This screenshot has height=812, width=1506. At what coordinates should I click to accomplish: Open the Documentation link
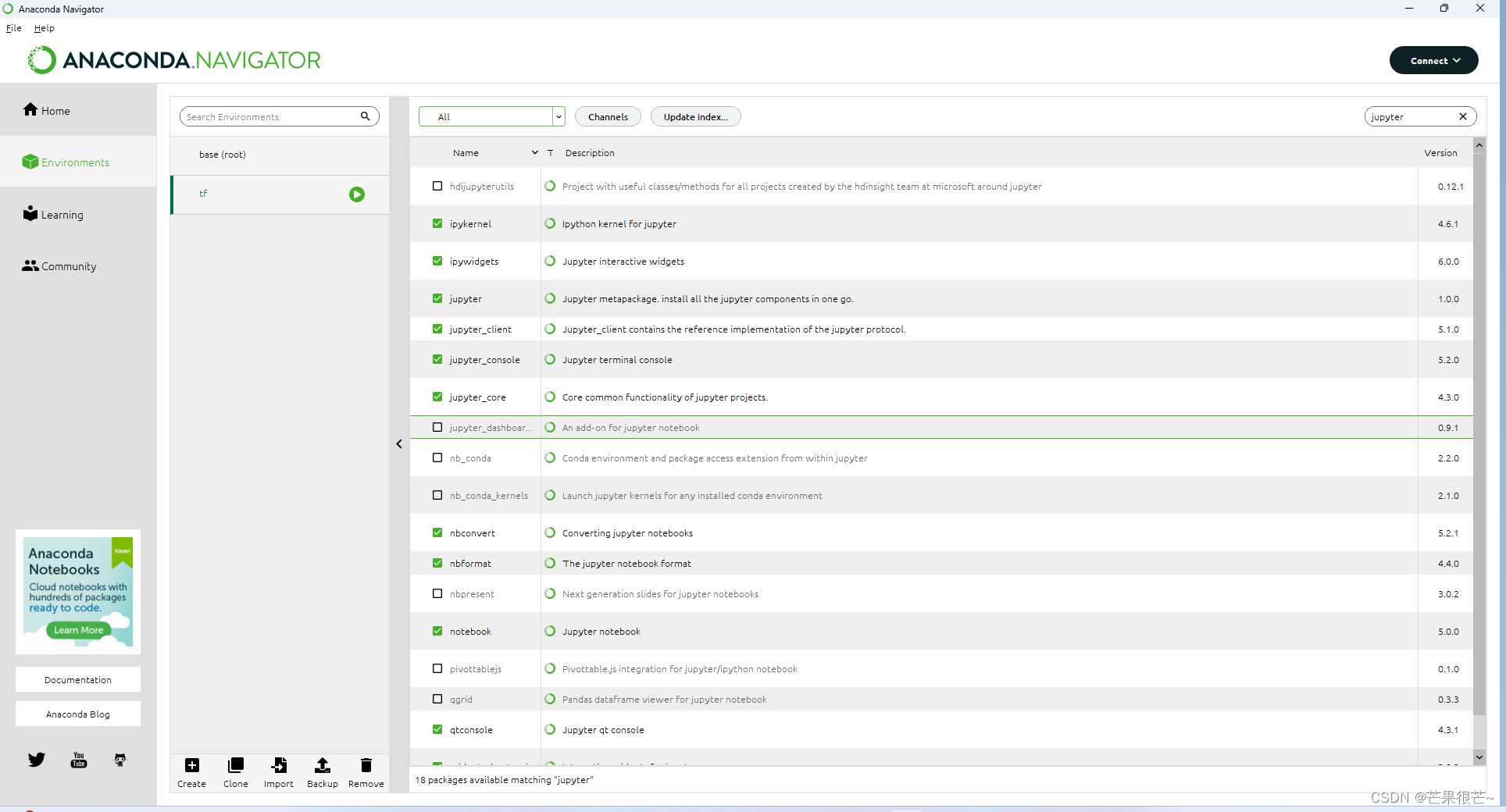coord(78,679)
